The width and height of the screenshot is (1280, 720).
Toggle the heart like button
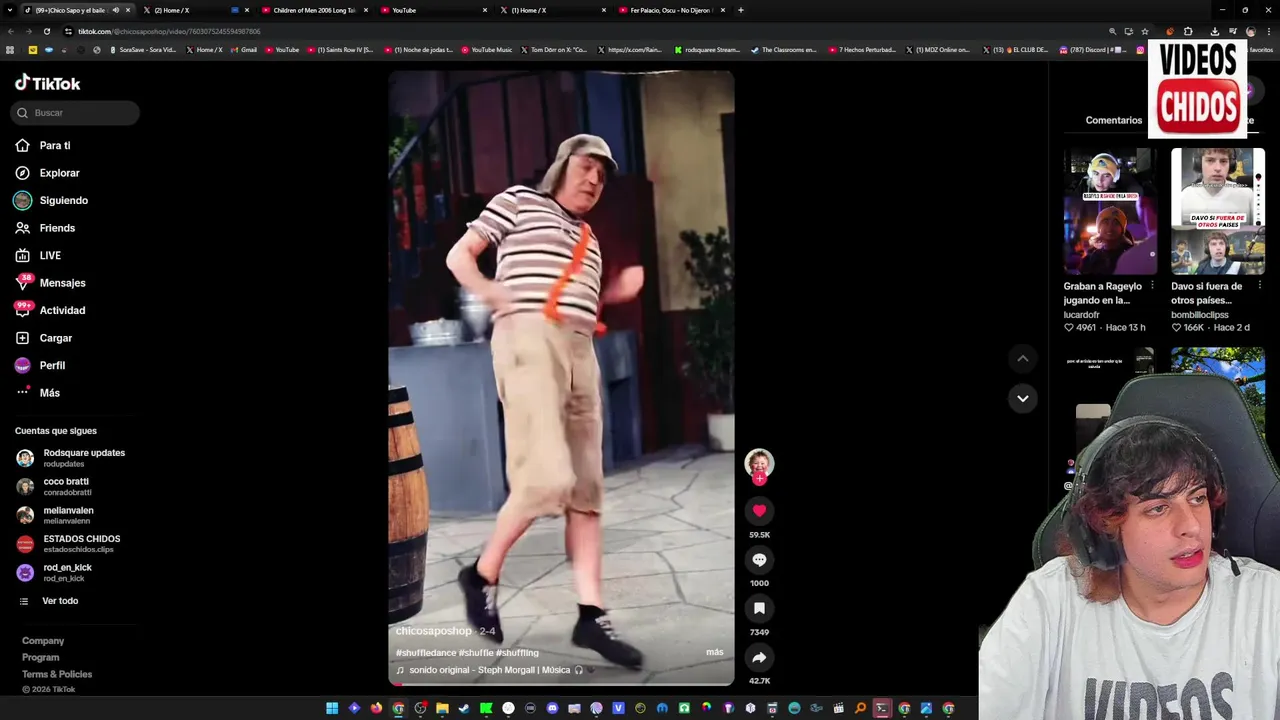pyautogui.click(x=759, y=511)
